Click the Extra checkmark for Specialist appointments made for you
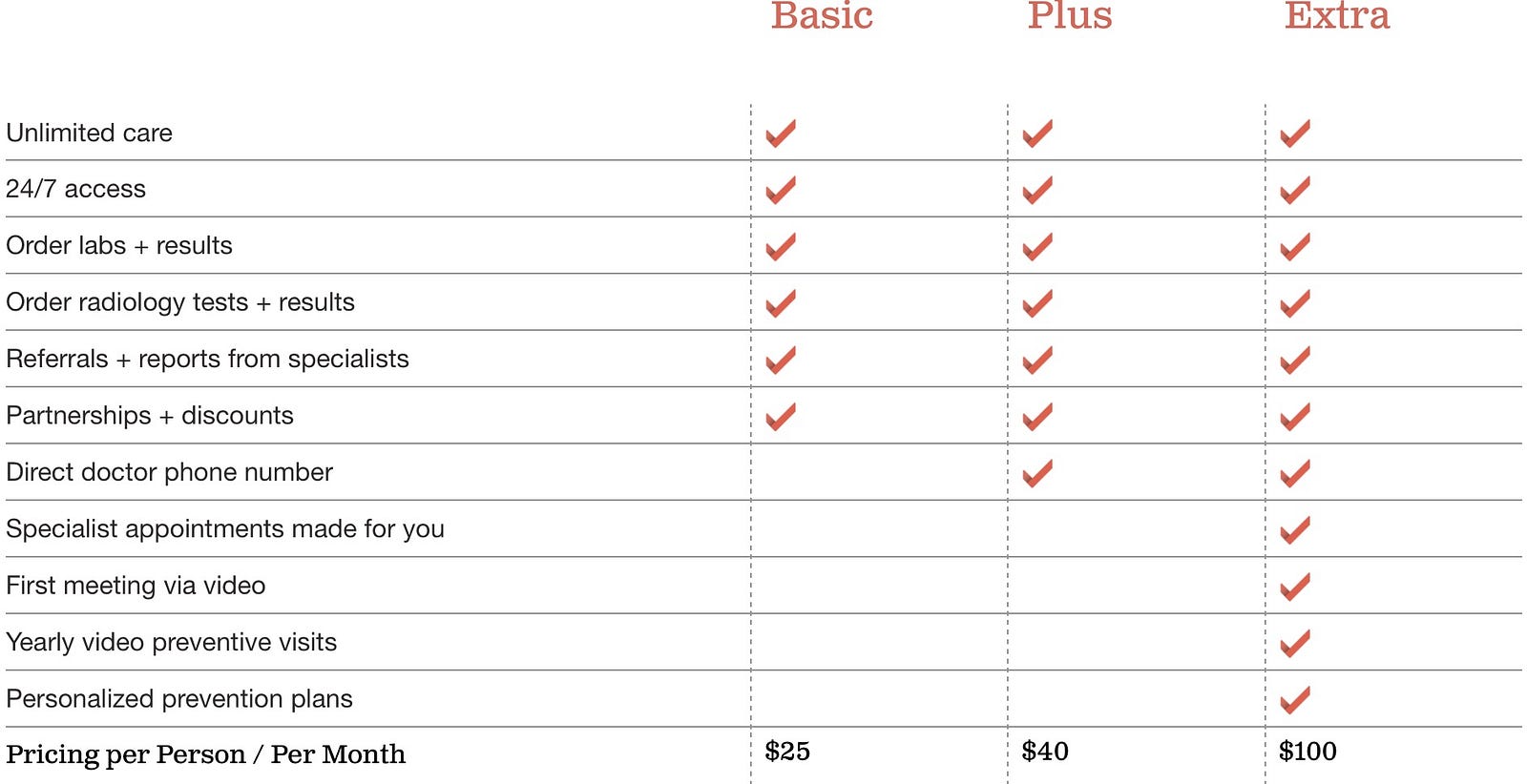 pos(1295,530)
